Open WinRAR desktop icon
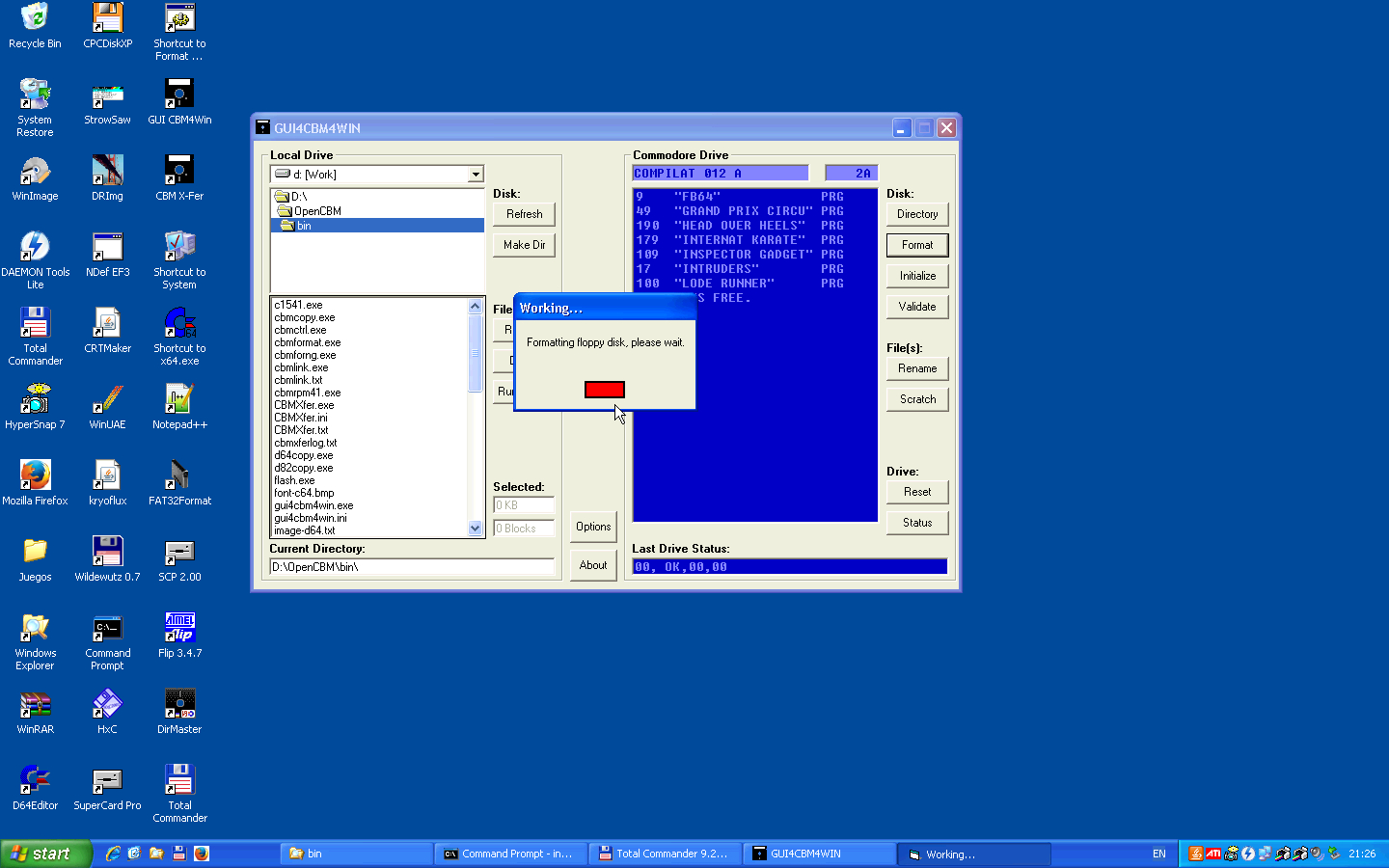 35,712
